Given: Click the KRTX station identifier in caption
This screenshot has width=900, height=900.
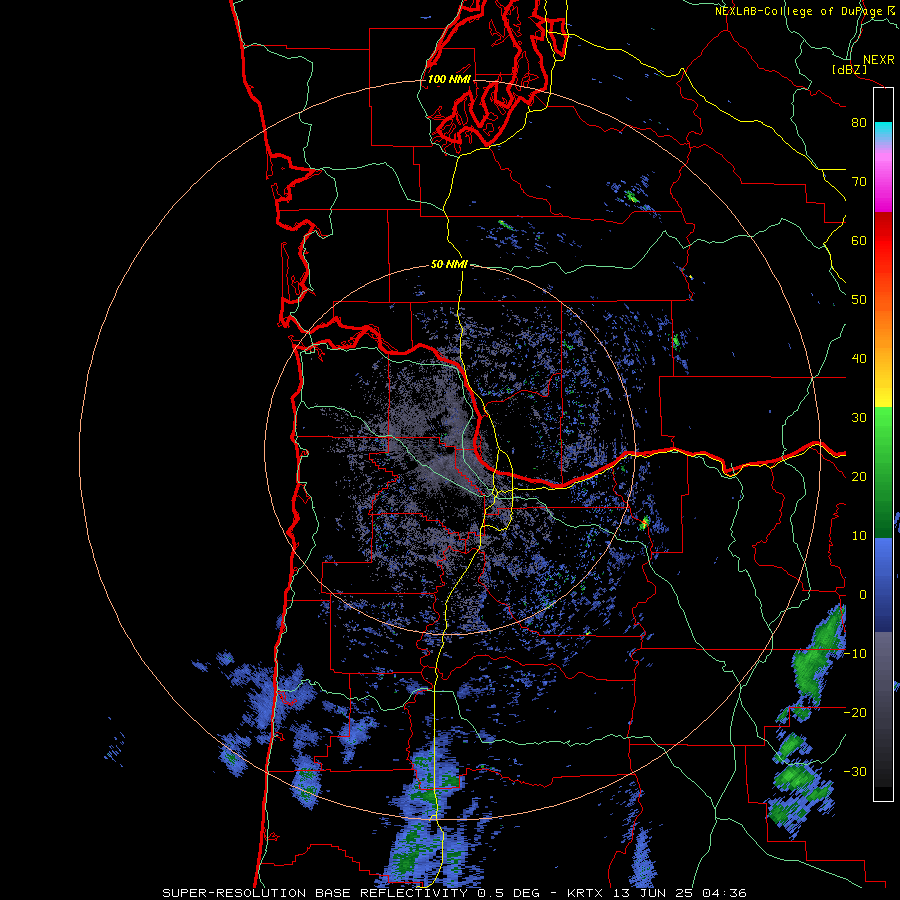Looking at the screenshot, I should pos(586,893).
